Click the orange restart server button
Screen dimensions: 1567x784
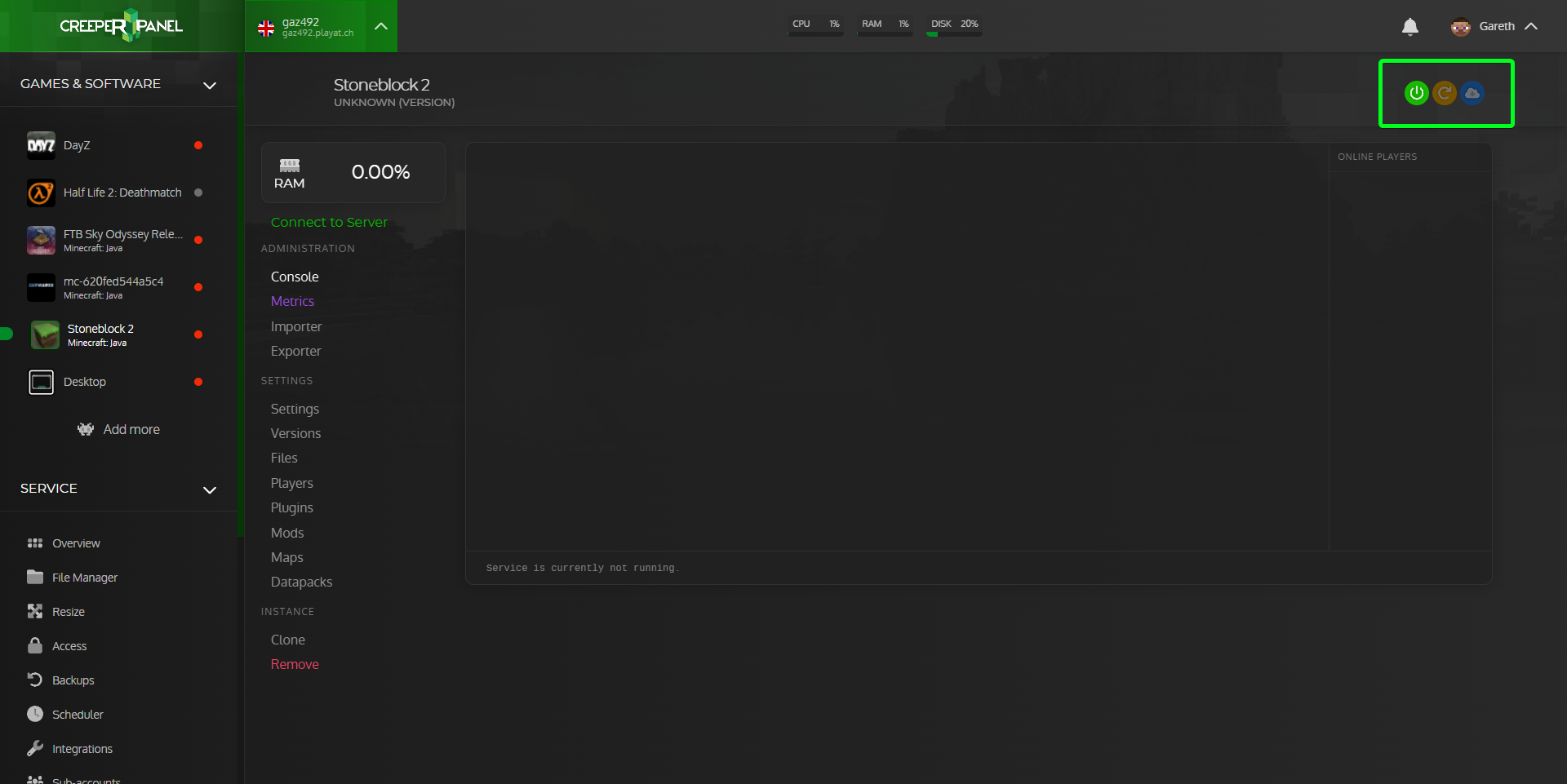pyautogui.click(x=1444, y=93)
